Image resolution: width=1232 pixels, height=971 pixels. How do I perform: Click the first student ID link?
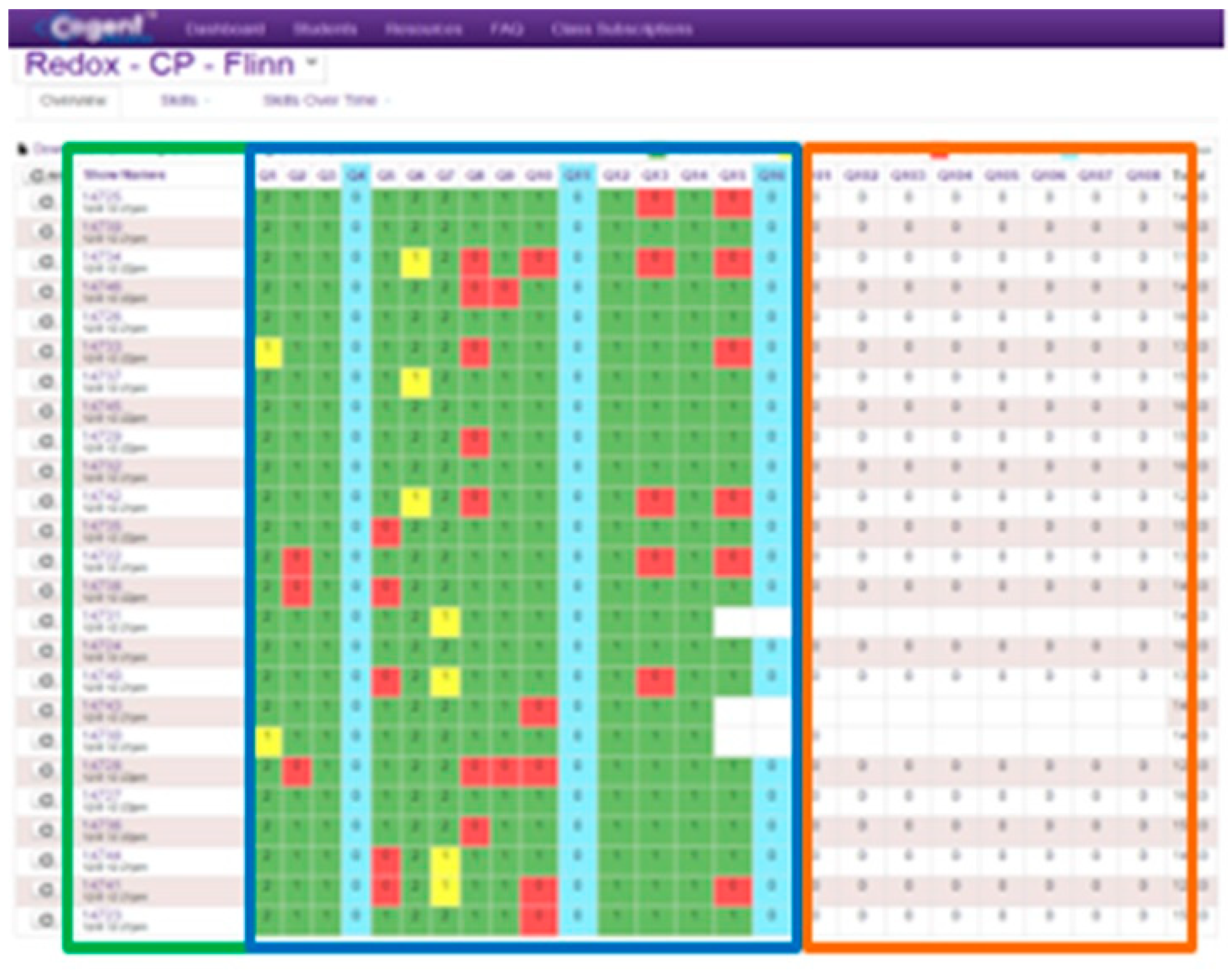tap(101, 197)
